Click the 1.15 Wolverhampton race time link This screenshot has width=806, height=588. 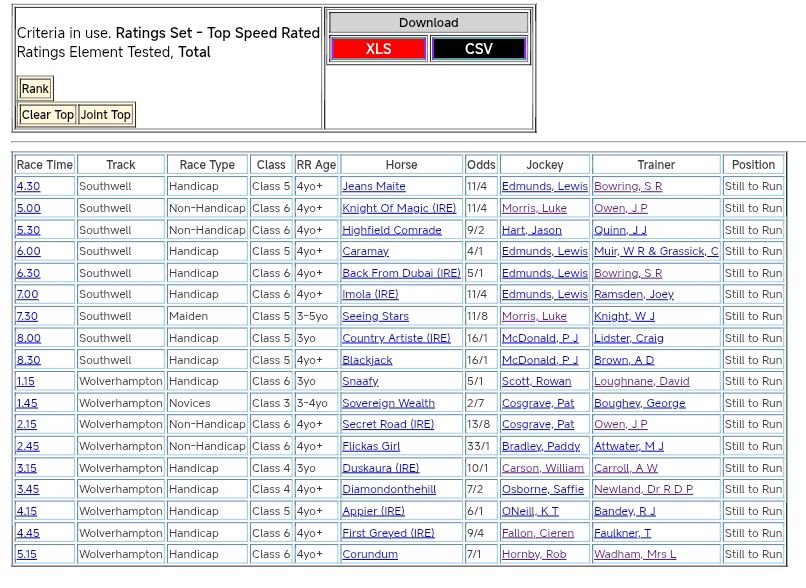[26, 382]
